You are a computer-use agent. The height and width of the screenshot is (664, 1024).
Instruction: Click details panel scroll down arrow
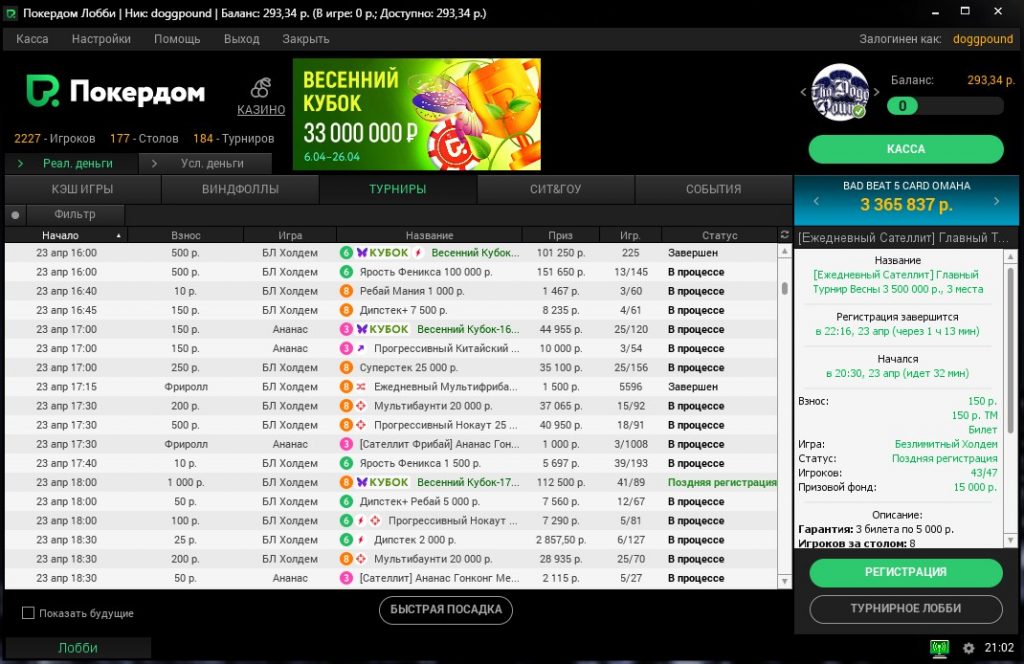coord(1011,541)
